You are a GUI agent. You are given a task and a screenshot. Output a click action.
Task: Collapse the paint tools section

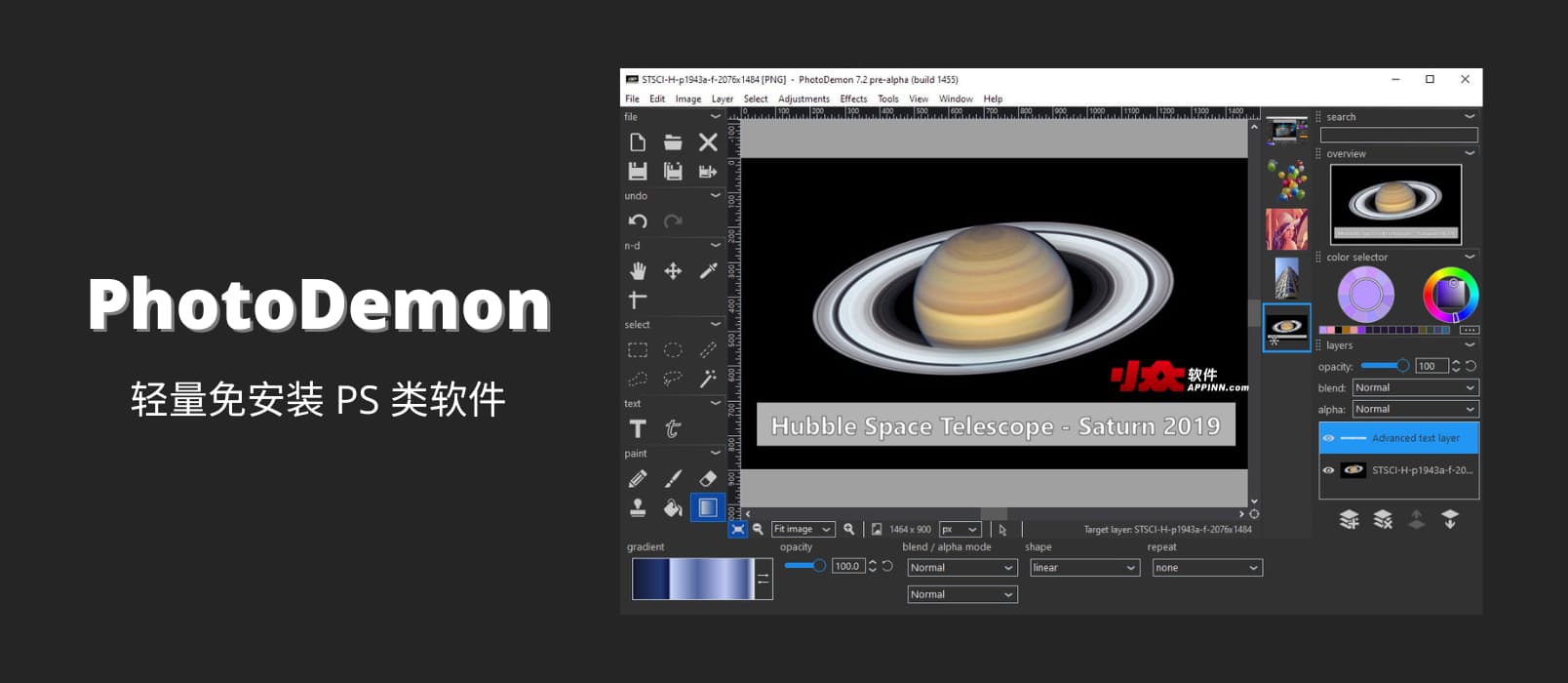pos(715,454)
